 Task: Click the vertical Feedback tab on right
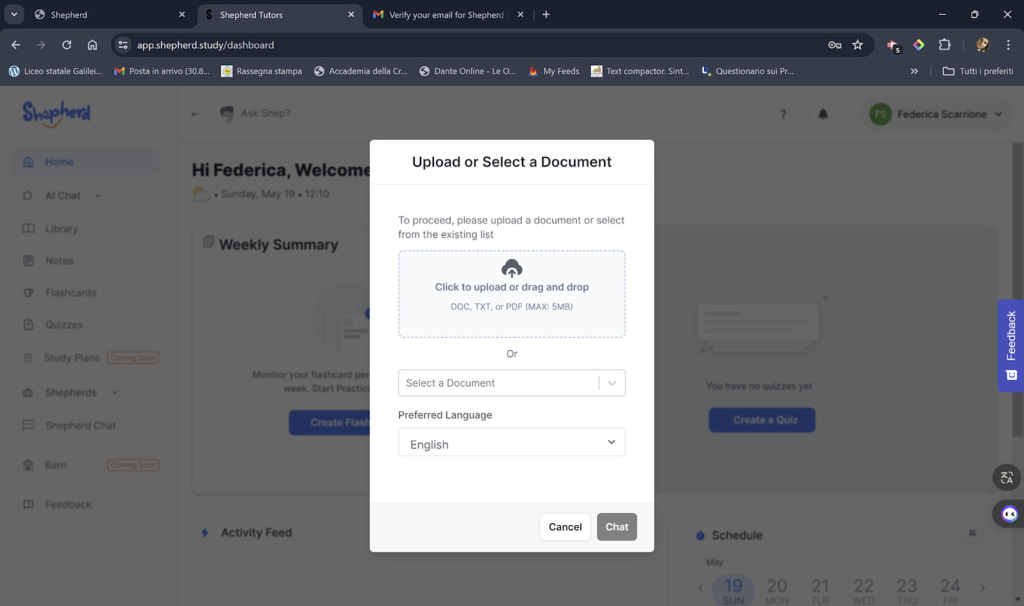tap(1010, 345)
